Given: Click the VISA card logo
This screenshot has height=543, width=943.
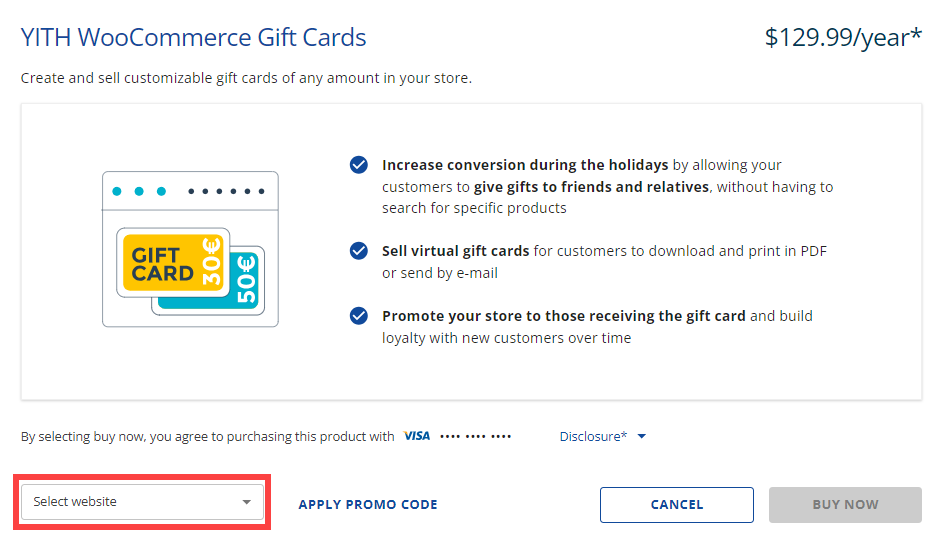Looking at the screenshot, I should coord(417,436).
